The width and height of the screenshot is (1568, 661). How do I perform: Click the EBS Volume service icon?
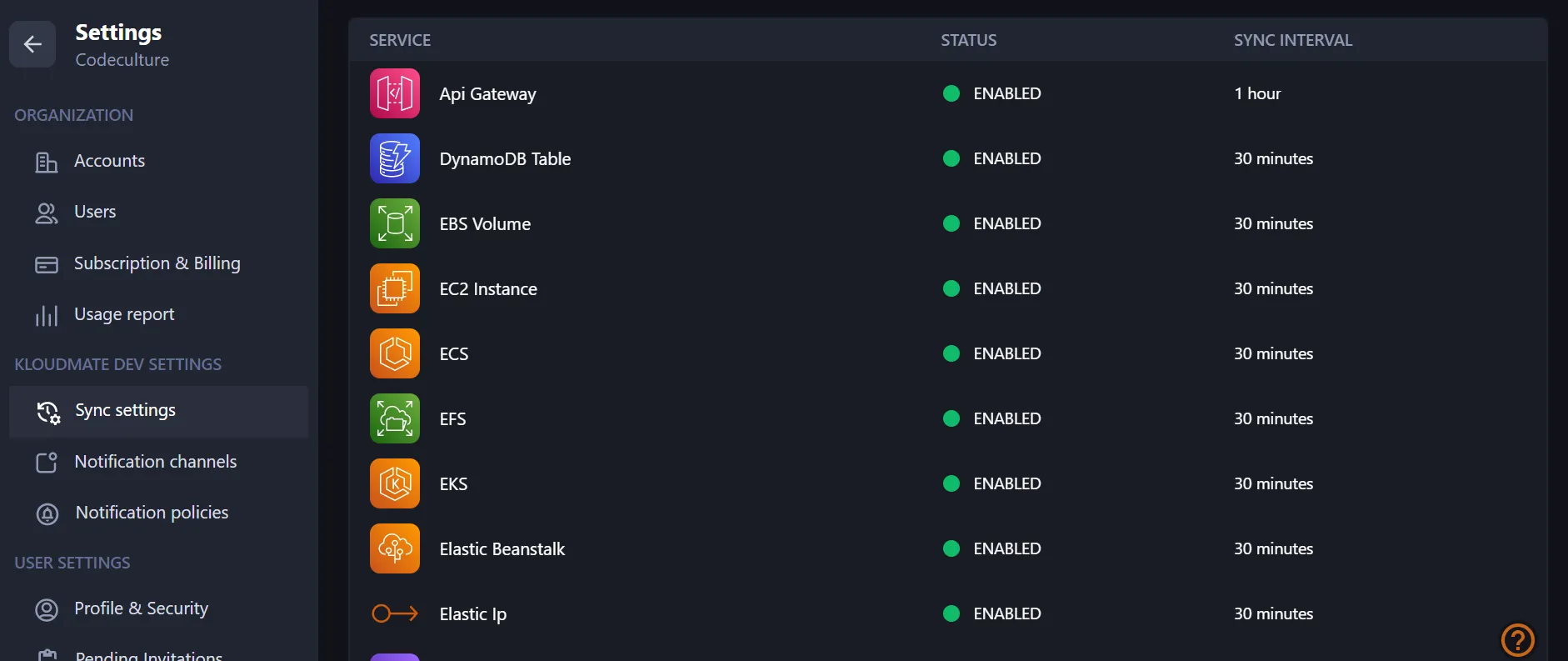395,223
